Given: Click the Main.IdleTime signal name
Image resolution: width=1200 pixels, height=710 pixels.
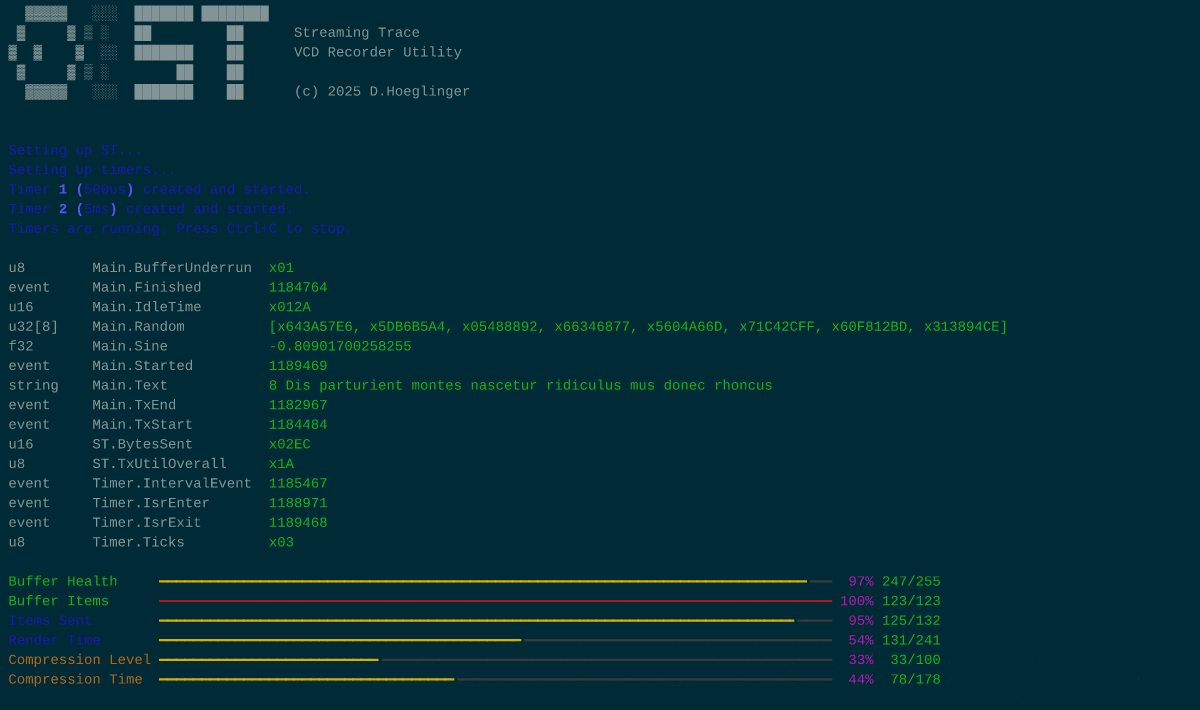Looking at the screenshot, I should (147, 307).
